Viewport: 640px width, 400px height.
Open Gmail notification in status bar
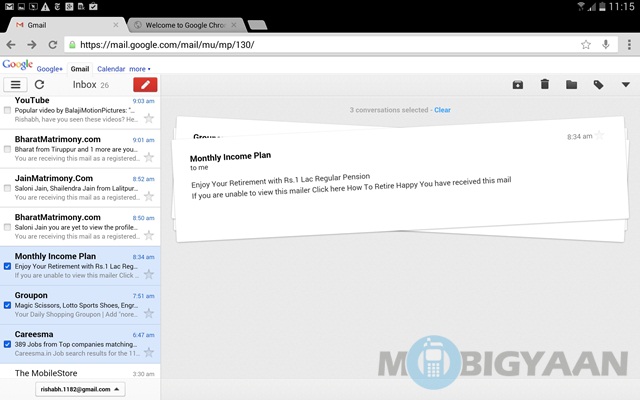point(9,7)
